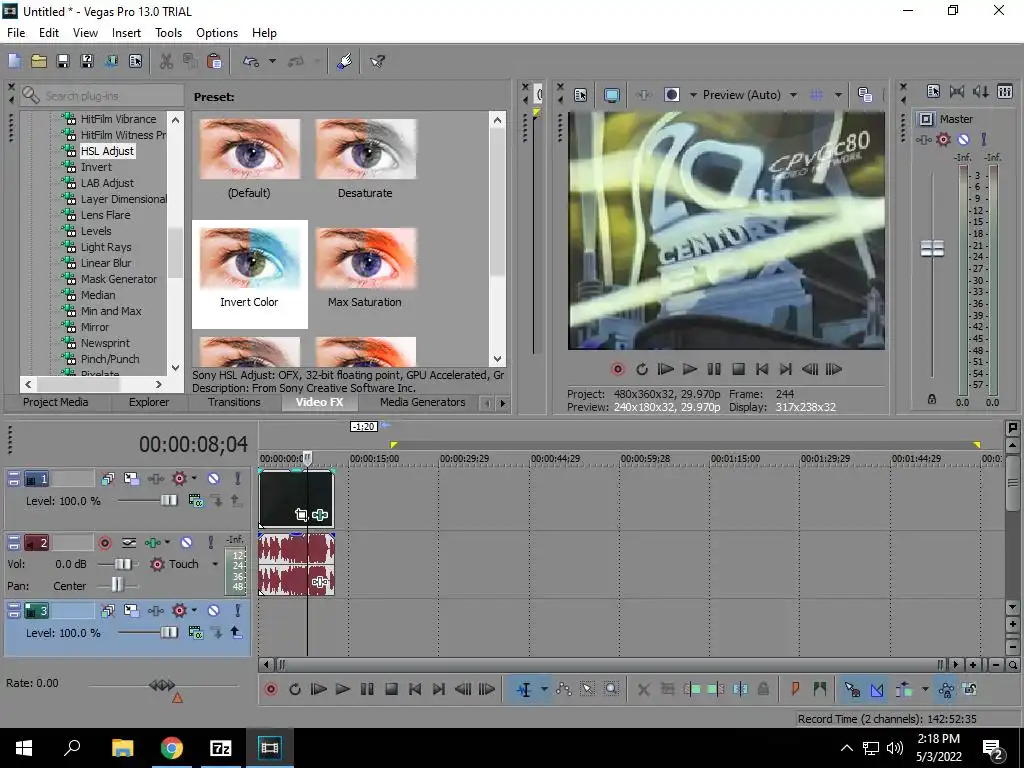Open the Tools menu

coord(168,33)
